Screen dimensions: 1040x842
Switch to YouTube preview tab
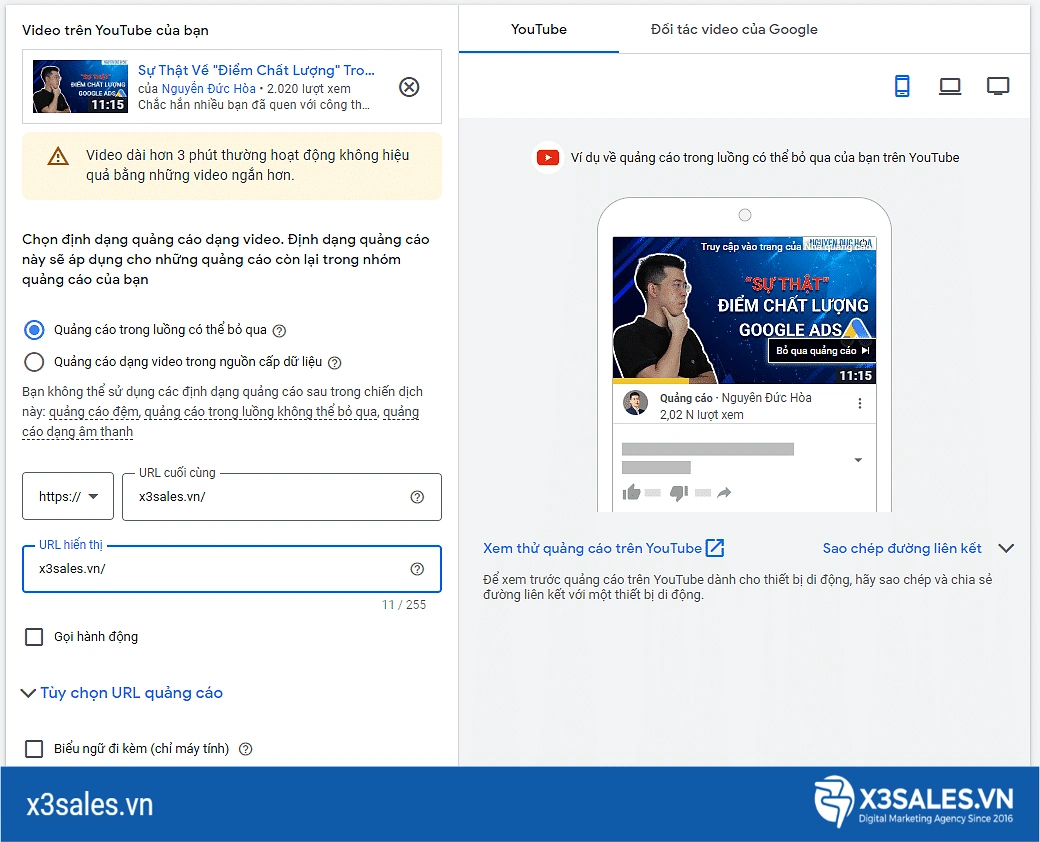(539, 29)
